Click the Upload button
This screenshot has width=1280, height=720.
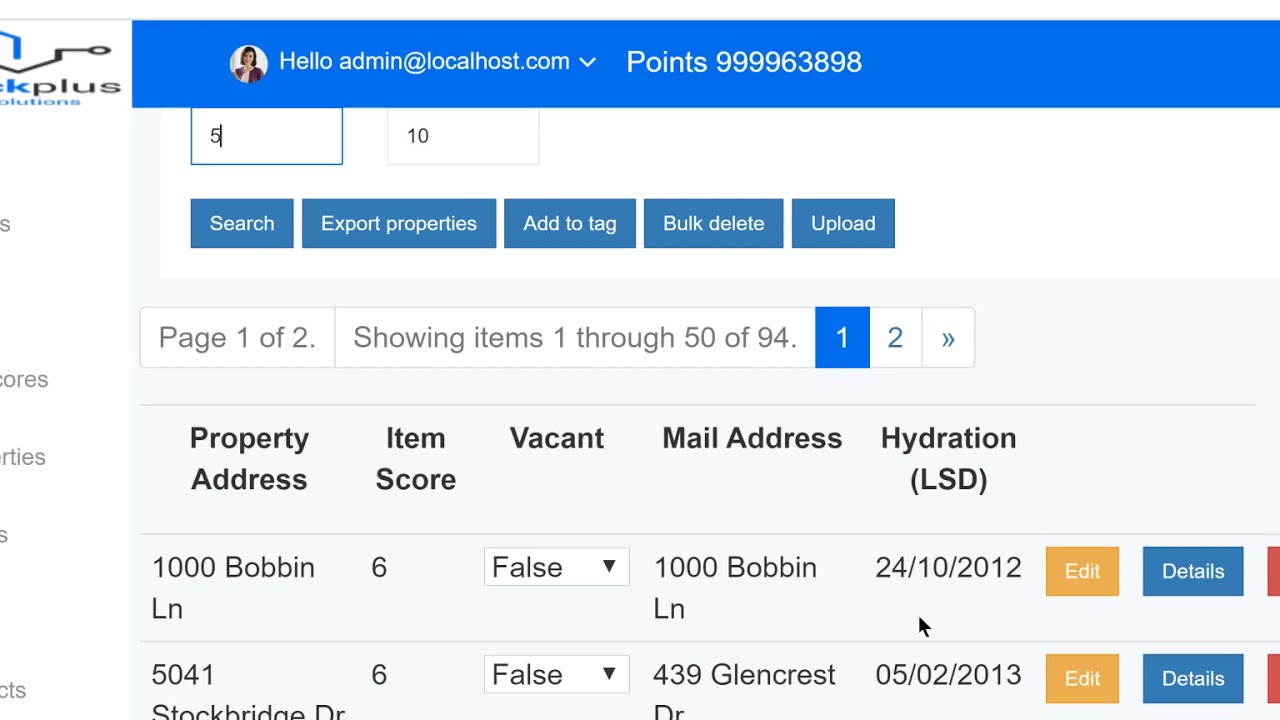click(843, 223)
